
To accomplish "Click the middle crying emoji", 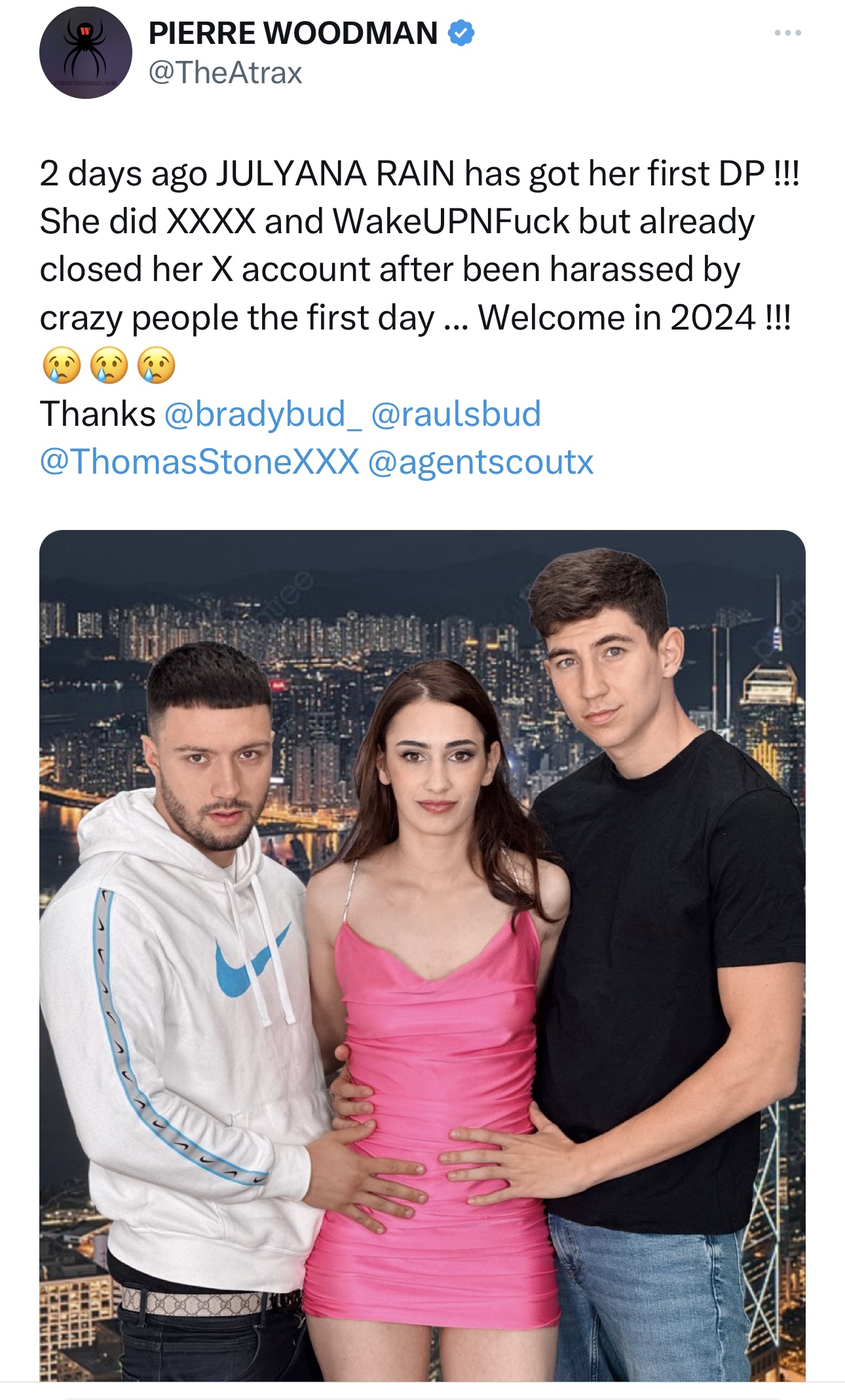I will [x=109, y=366].
